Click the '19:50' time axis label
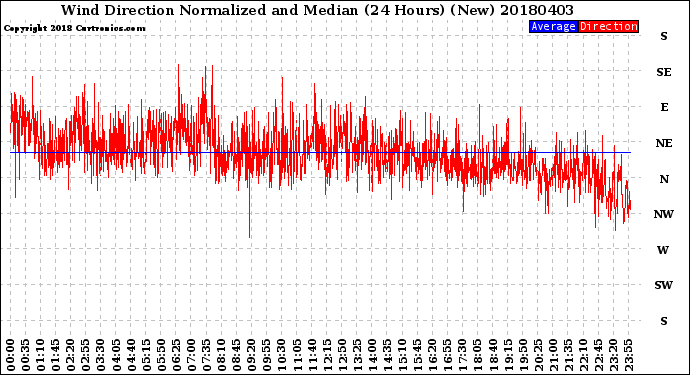This screenshot has width=690, height=375. tap(522, 355)
